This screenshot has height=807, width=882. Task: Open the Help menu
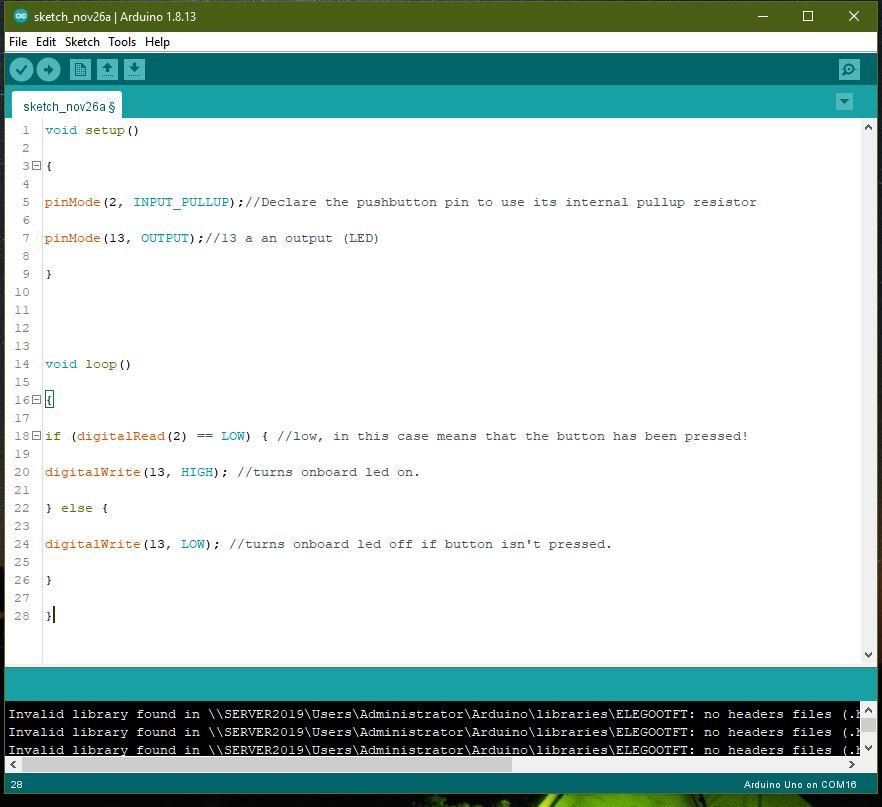point(157,42)
